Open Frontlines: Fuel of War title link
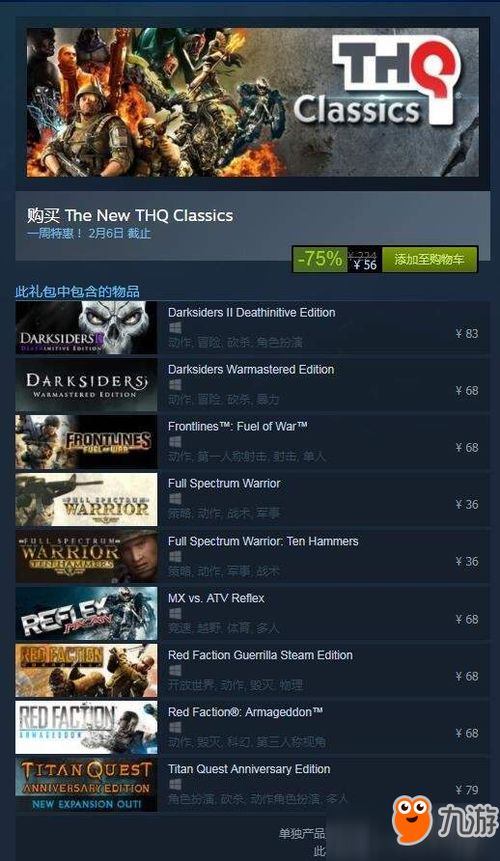Viewport: 500px width, 861px height. pyautogui.click(x=238, y=427)
